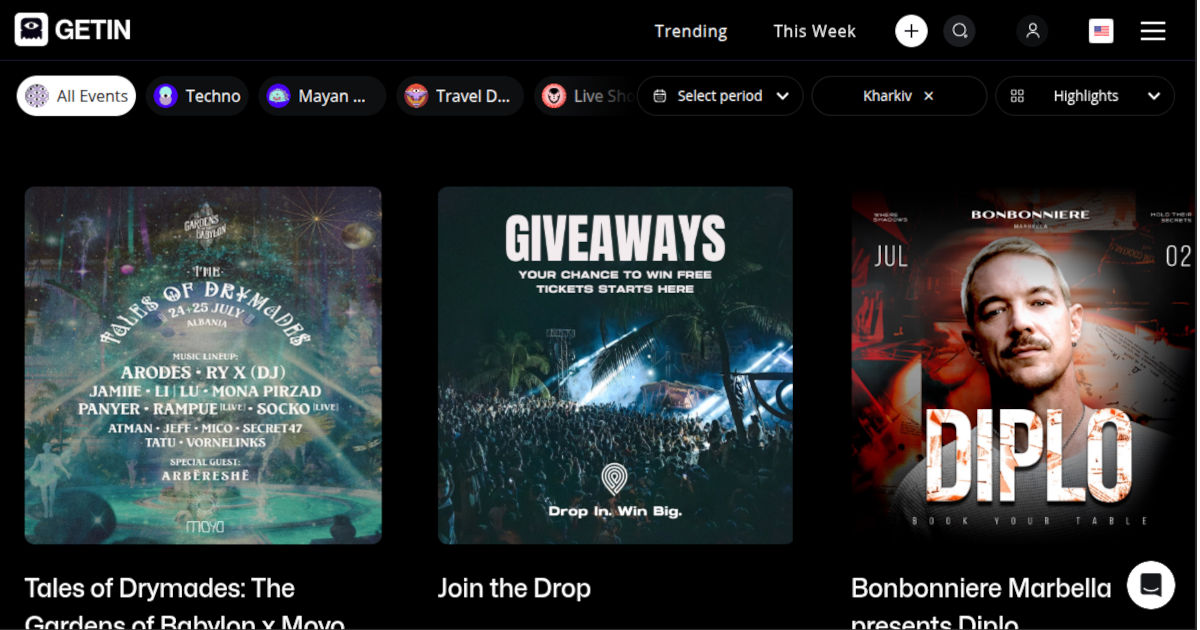Open the Tales of Drymades poster image

point(203,365)
